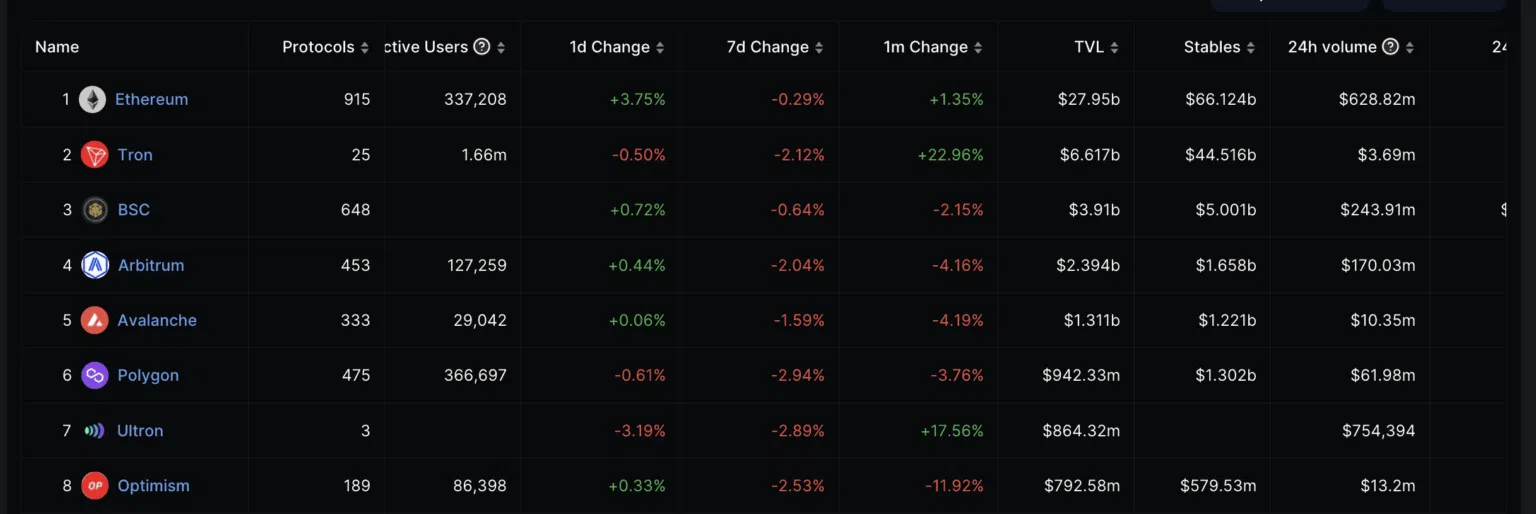Click Active Users help question-mark icon
The width and height of the screenshot is (1536, 514).
(x=482, y=47)
